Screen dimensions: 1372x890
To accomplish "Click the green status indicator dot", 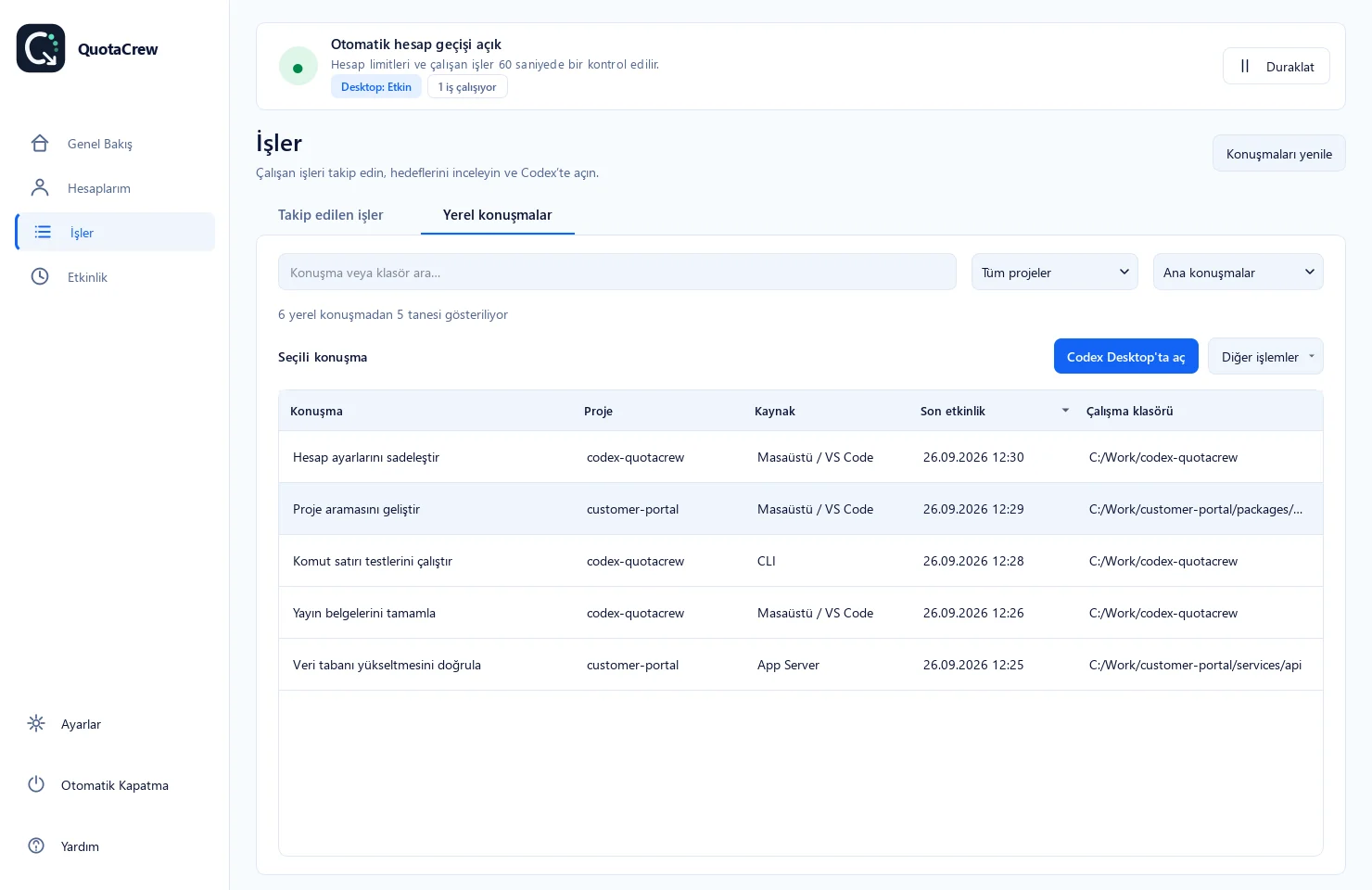I will [x=298, y=67].
